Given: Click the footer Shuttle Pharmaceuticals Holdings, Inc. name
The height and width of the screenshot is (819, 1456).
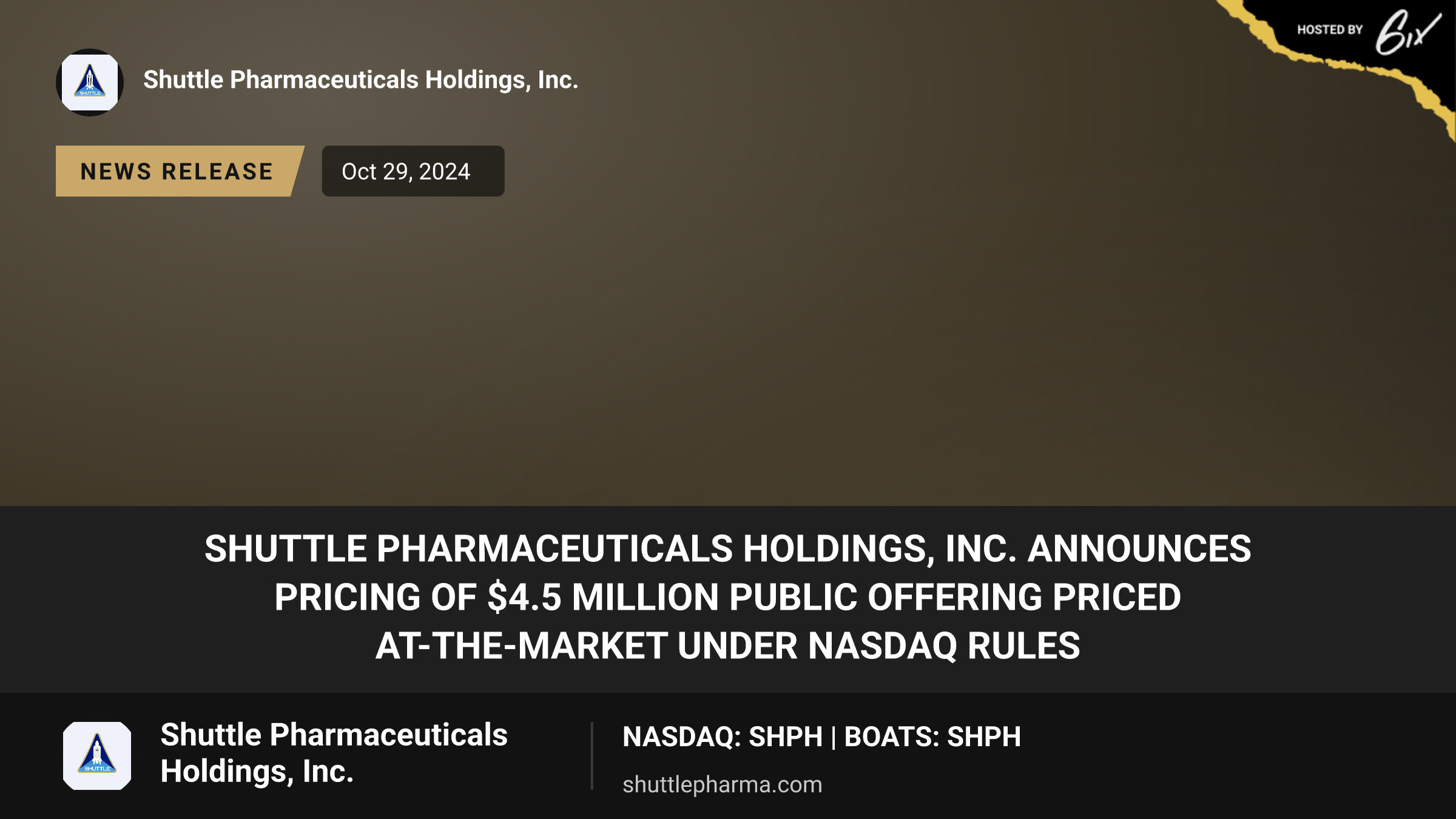Looking at the screenshot, I should (334, 753).
